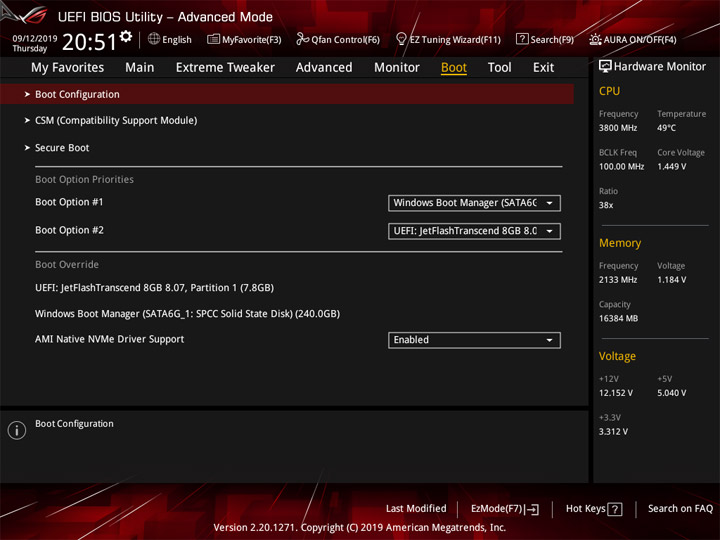Open AMI Native NVMe Driver Support dropdown

point(474,340)
